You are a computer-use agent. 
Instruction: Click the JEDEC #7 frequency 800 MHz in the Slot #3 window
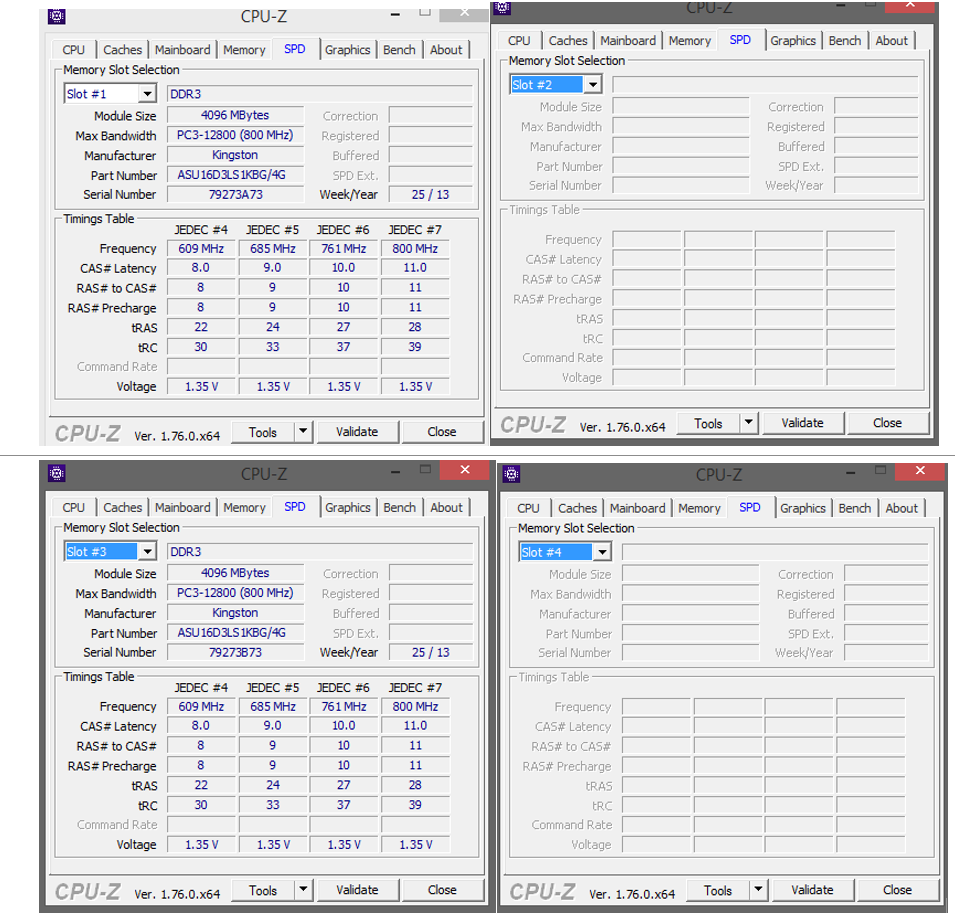point(415,706)
